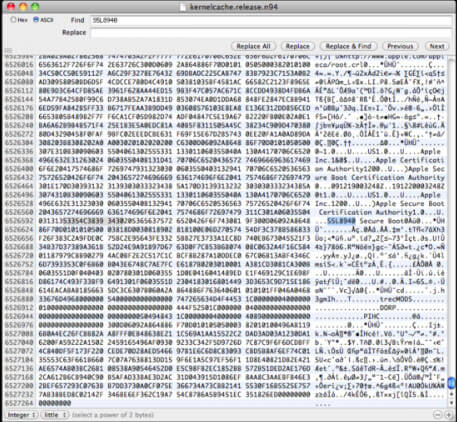Add data inspector row with plus icon
457x422 pixels.
click(449, 415)
